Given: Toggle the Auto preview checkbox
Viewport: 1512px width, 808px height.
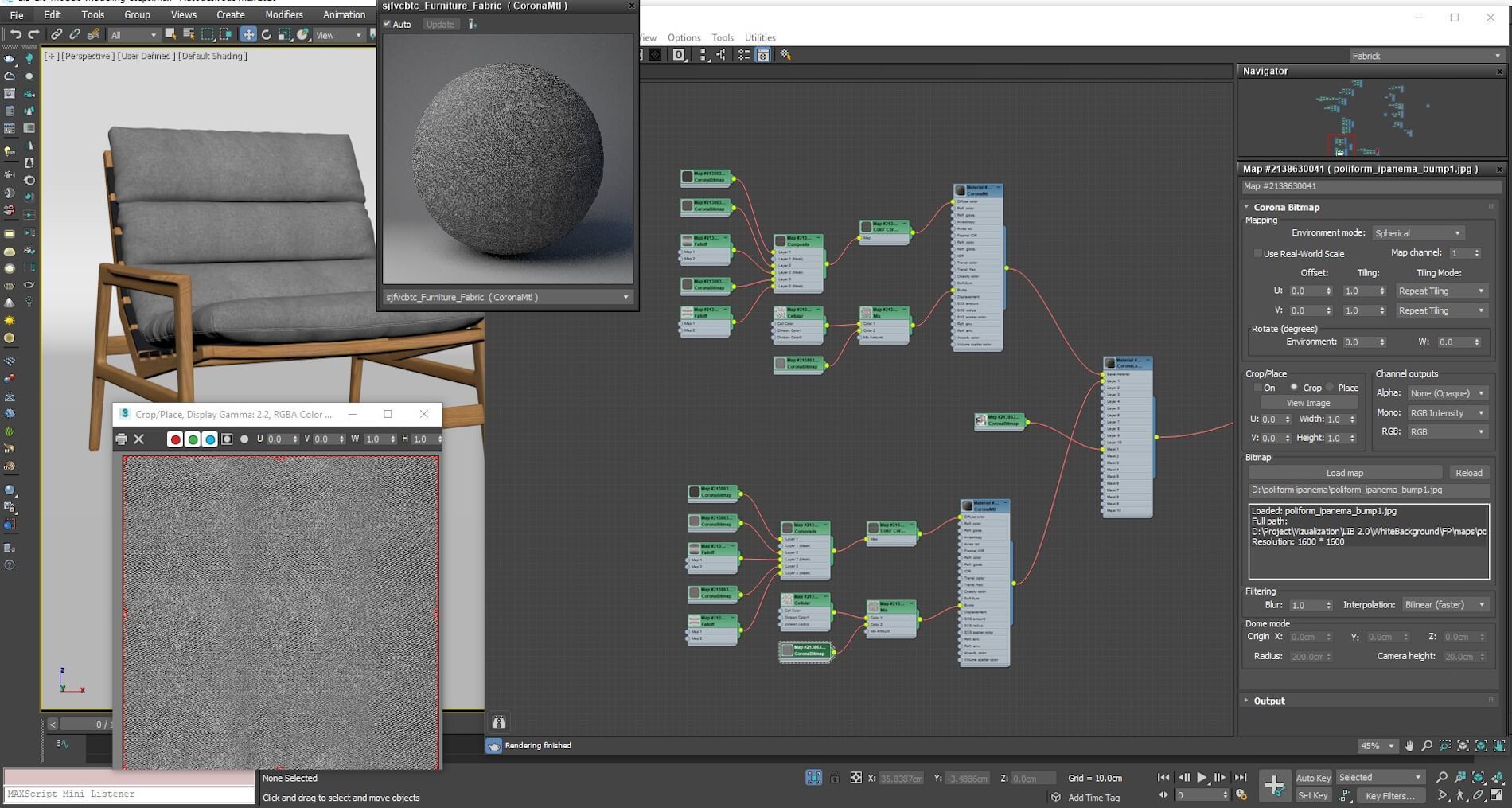Looking at the screenshot, I should pyautogui.click(x=388, y=25).
